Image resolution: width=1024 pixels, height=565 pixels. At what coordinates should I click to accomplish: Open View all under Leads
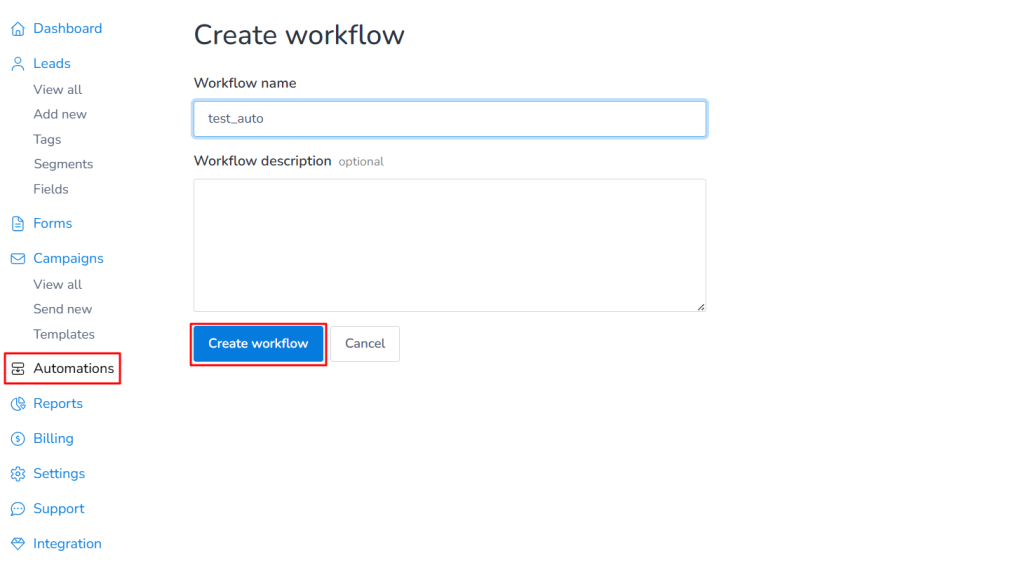(58, 89)
